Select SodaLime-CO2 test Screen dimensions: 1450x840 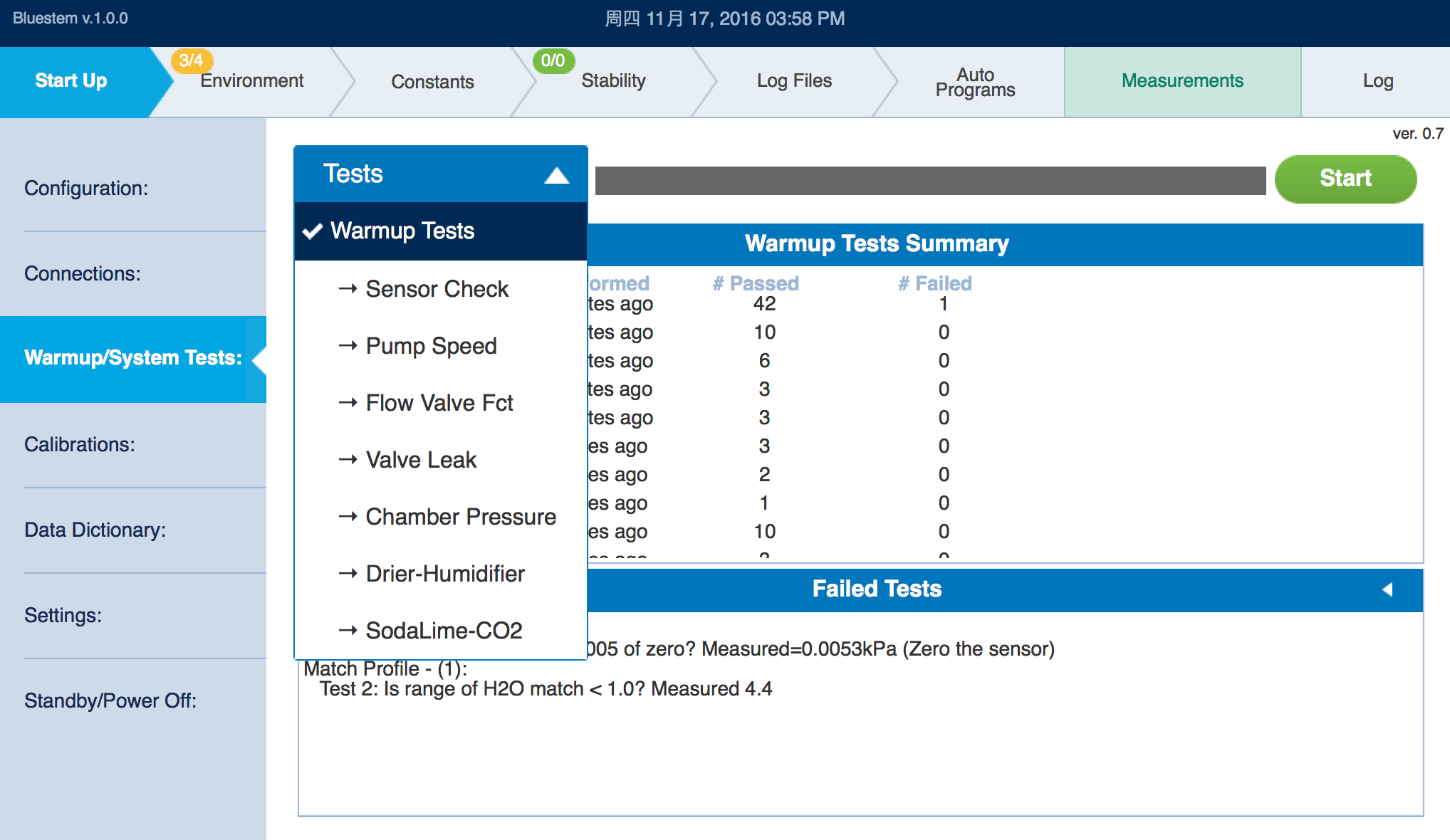pyautogui.click(x=444, y=631)
